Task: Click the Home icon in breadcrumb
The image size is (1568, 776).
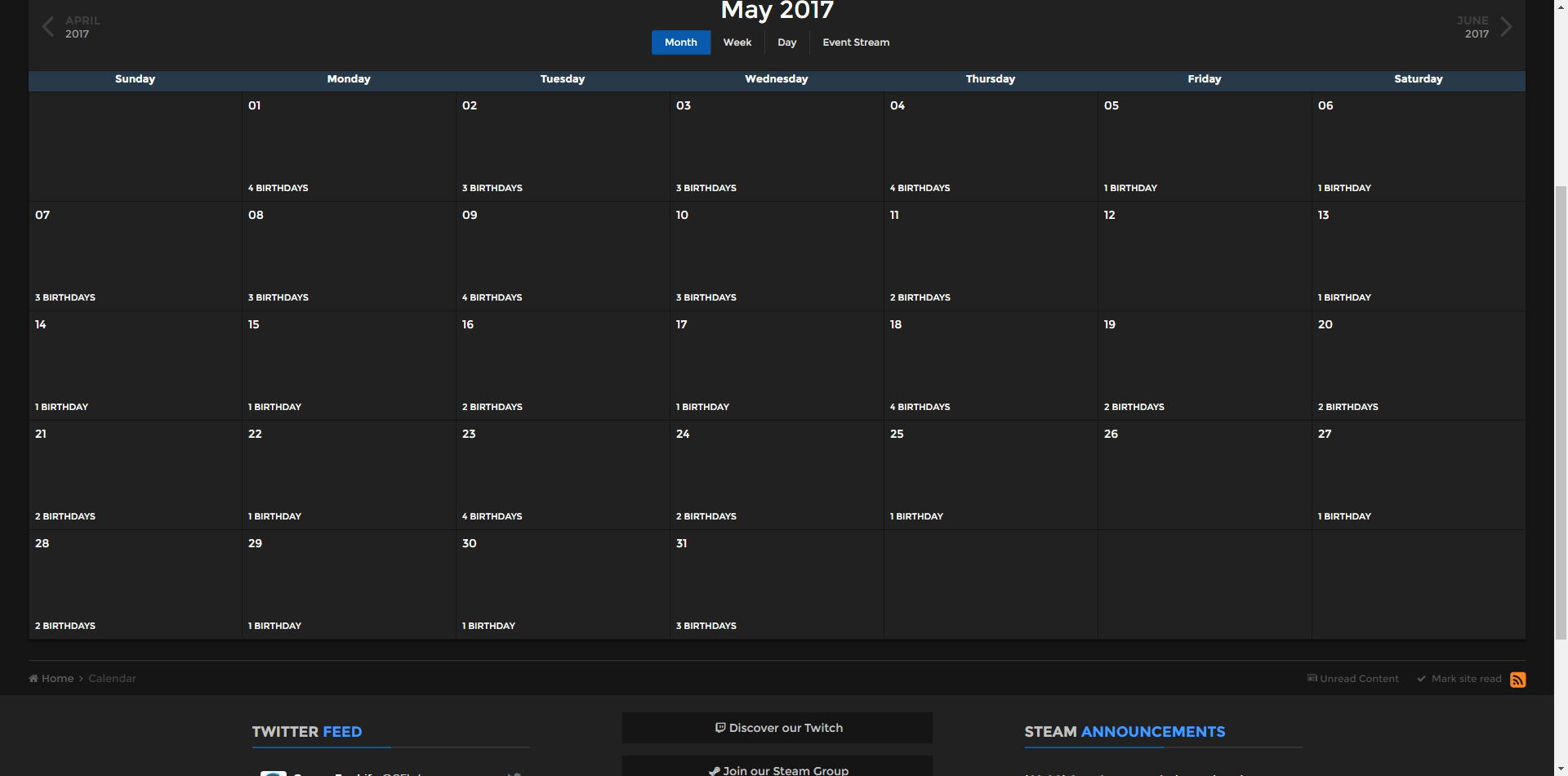Action: (x=33, y=679)
